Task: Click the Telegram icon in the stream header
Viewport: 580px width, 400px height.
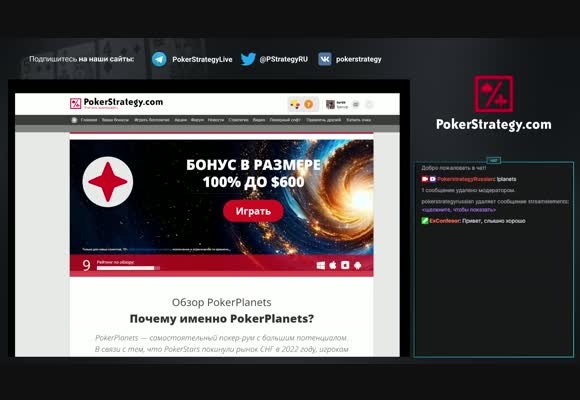Action: coord(159,59)
